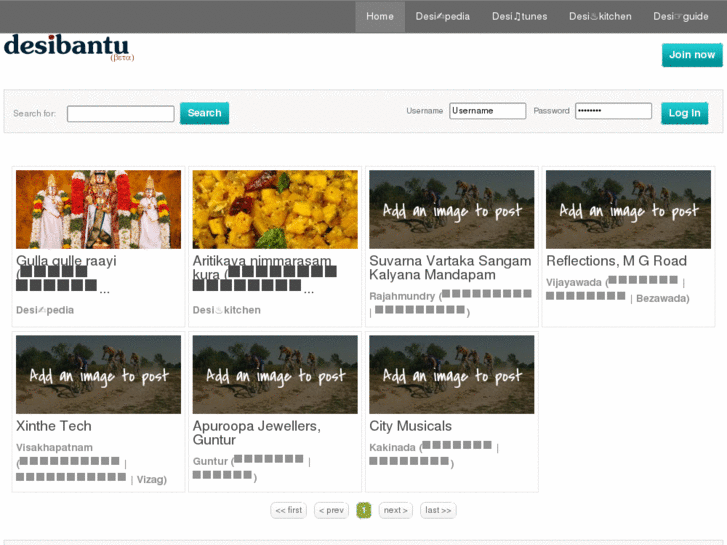Open the Home tab
The height and width of the screenshot is (545, 727).
380,16
